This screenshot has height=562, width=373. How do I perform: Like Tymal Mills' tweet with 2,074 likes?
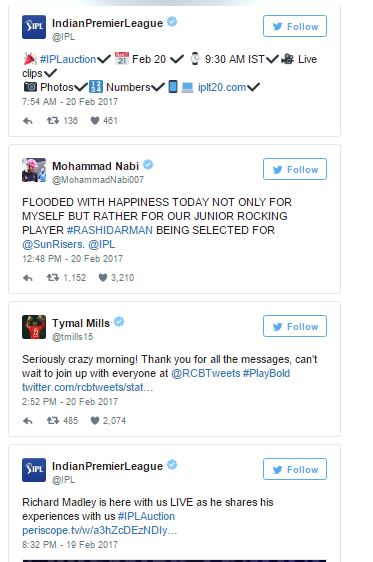click(x=95, y=421)
